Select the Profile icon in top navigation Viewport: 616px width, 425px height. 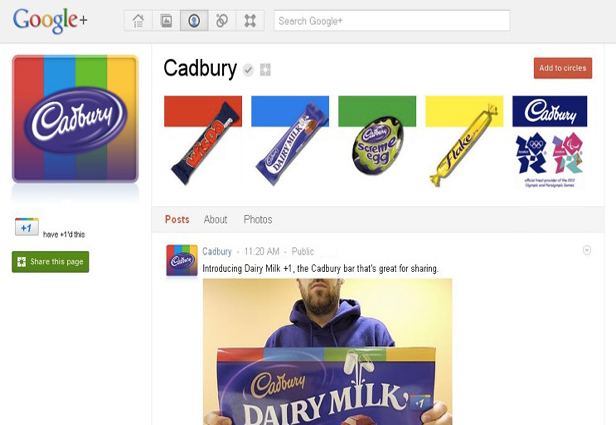194,20
